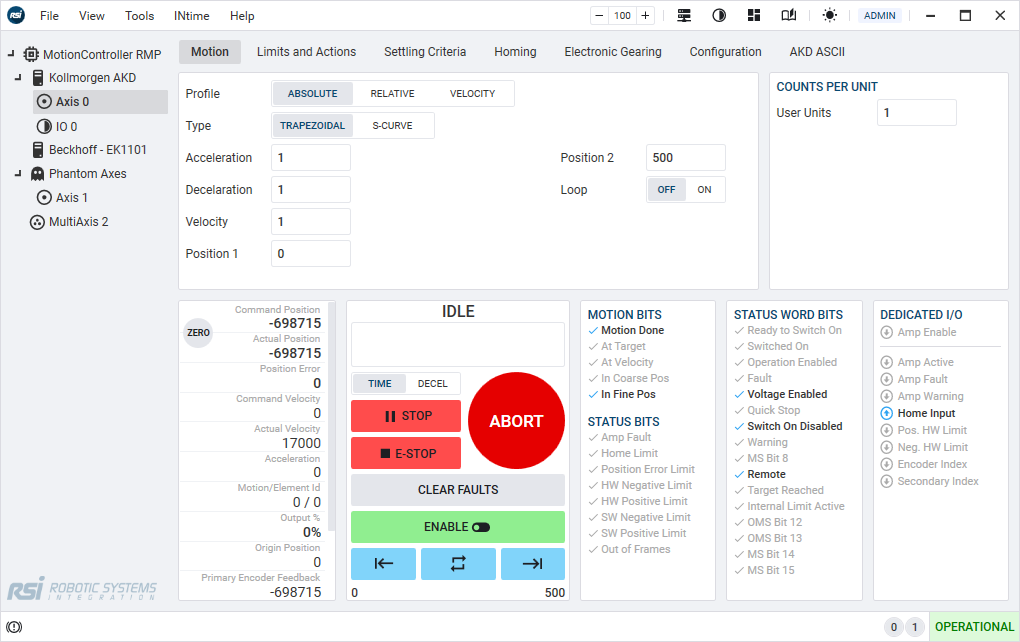Choose S-CURVE motion type
This screenshot has height=642, width=1020.
[392, 126]
